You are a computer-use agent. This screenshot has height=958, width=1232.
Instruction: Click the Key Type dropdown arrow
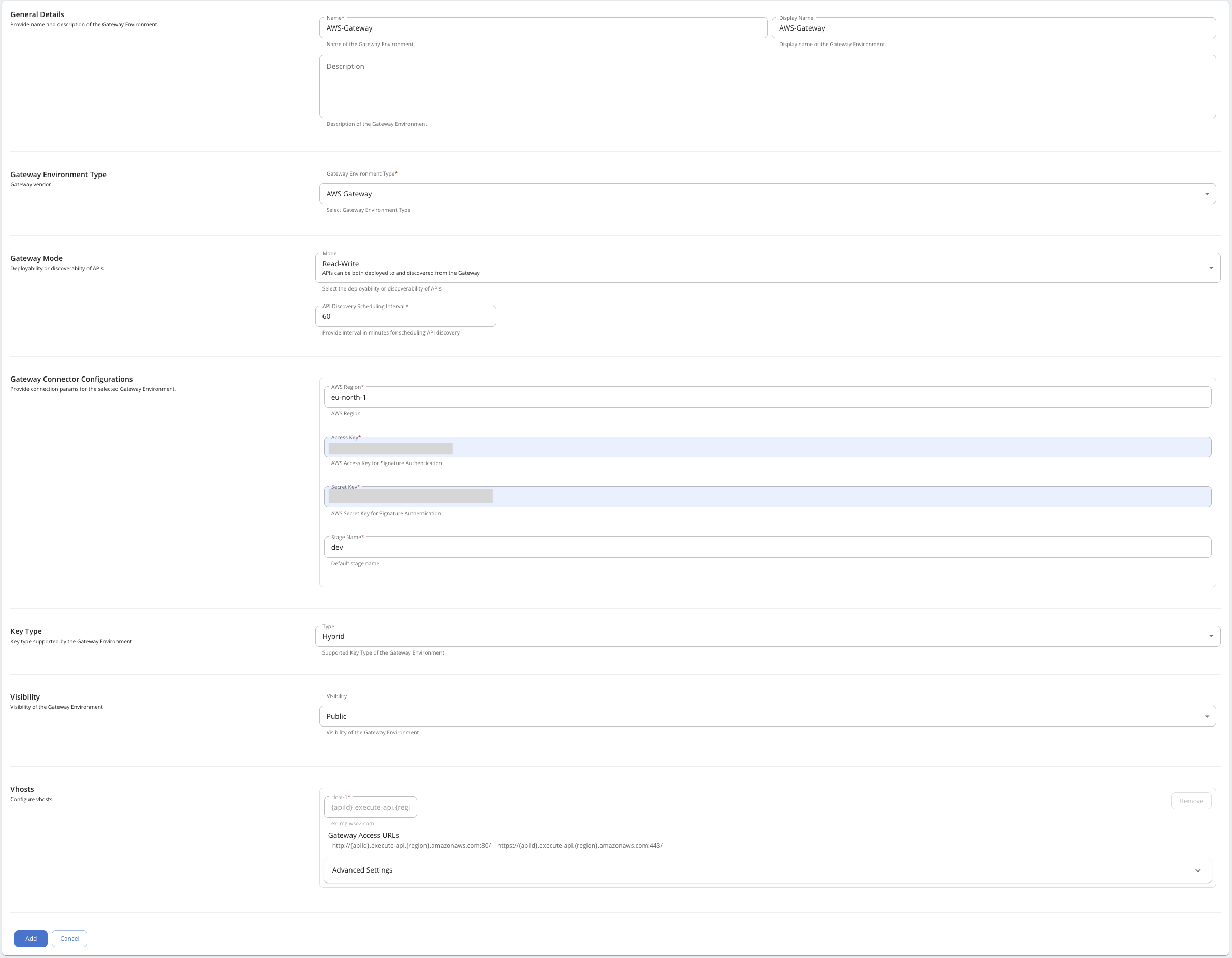click(1211, 636)
